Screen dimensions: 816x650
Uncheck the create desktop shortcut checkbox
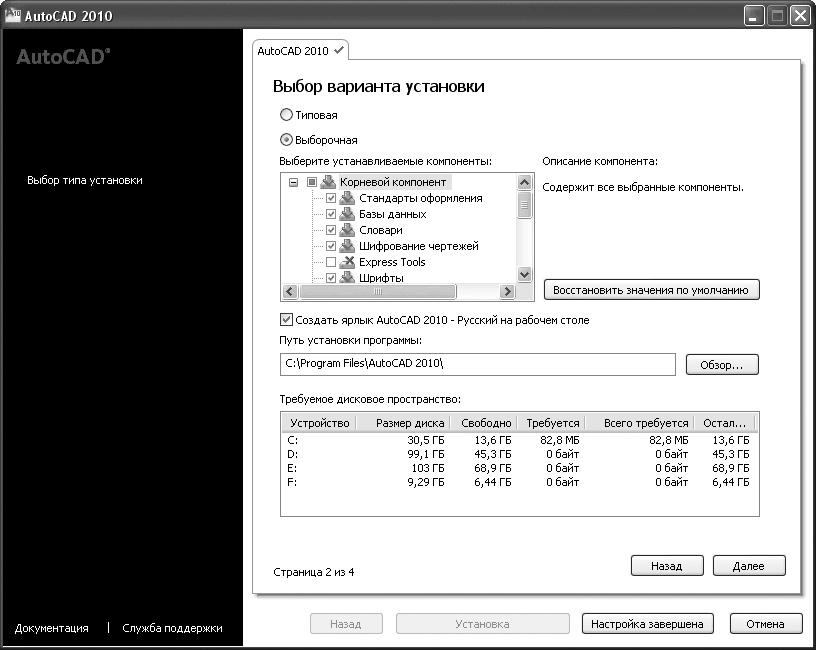click(286, 320)
